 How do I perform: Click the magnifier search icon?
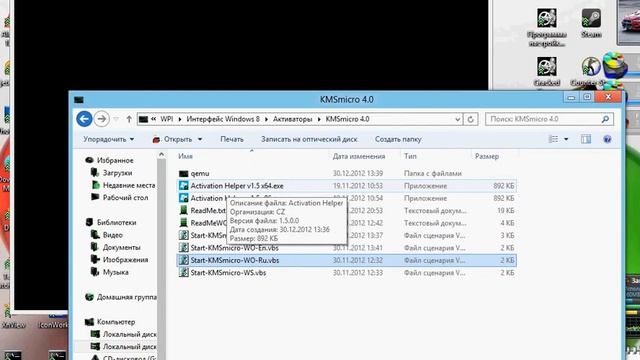(605, 119)
